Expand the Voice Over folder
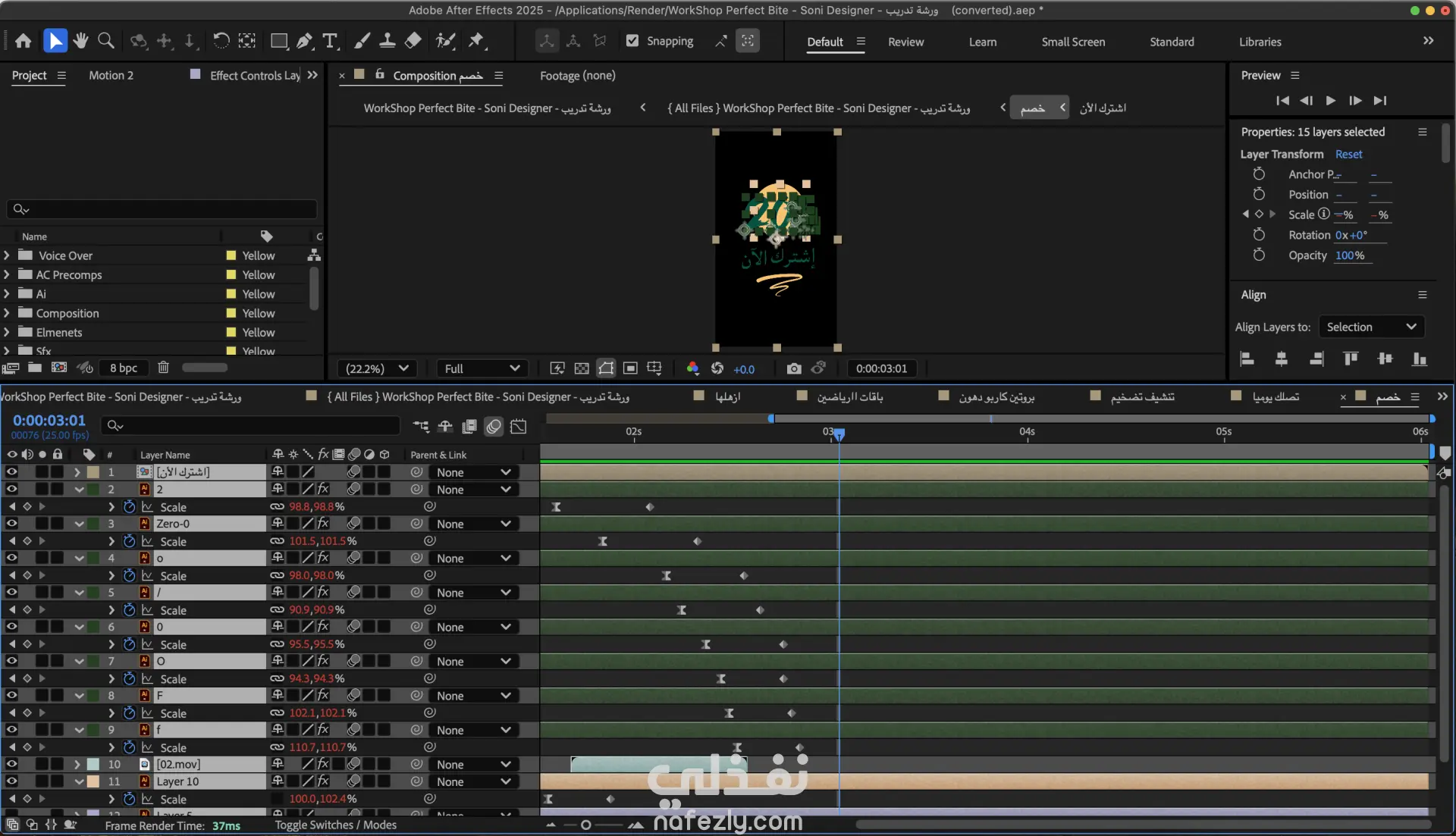1456x836 pixels. 7,255
